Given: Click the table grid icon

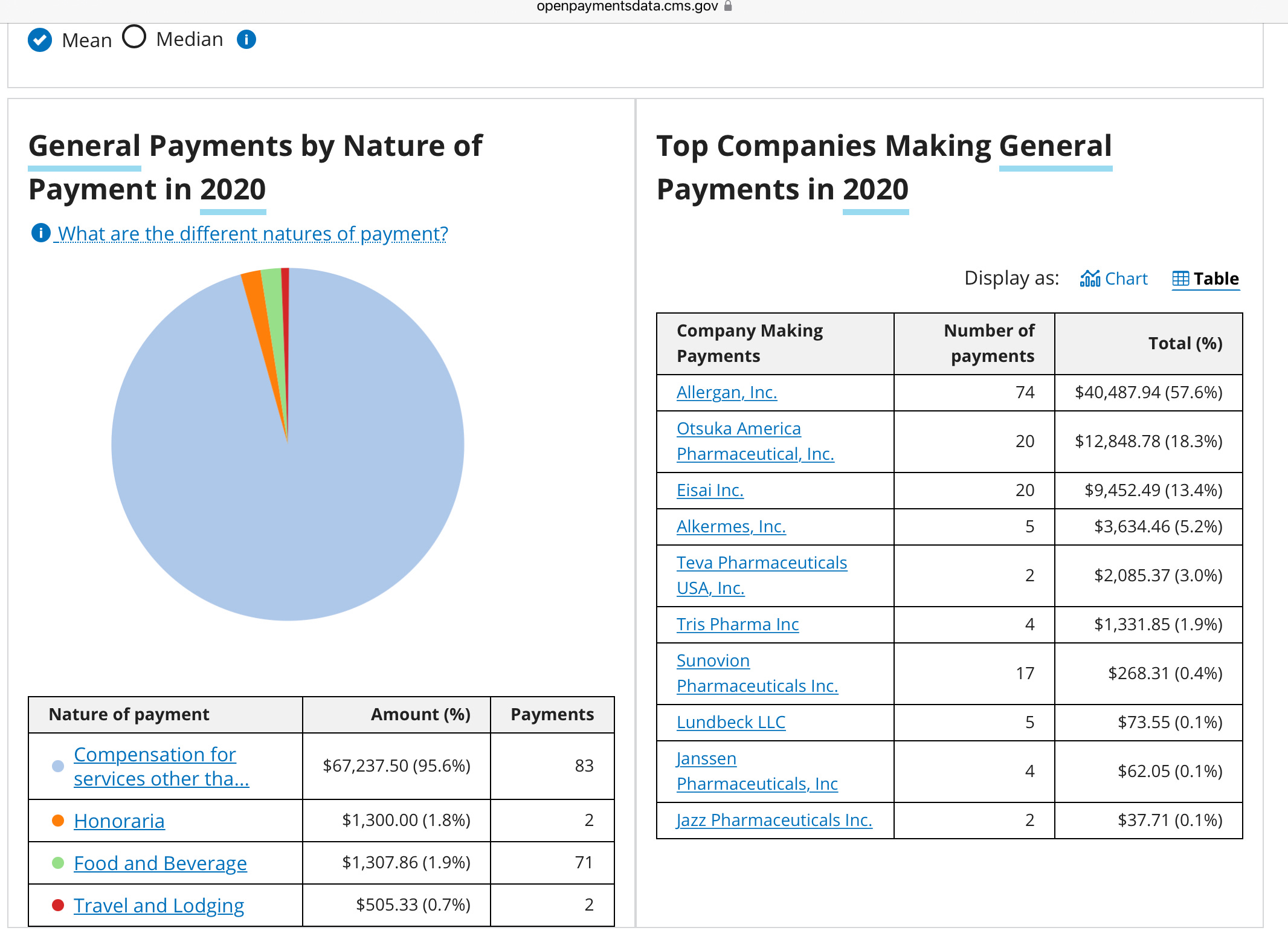Looking at the screenshot, I should [x=1180, y=279].
